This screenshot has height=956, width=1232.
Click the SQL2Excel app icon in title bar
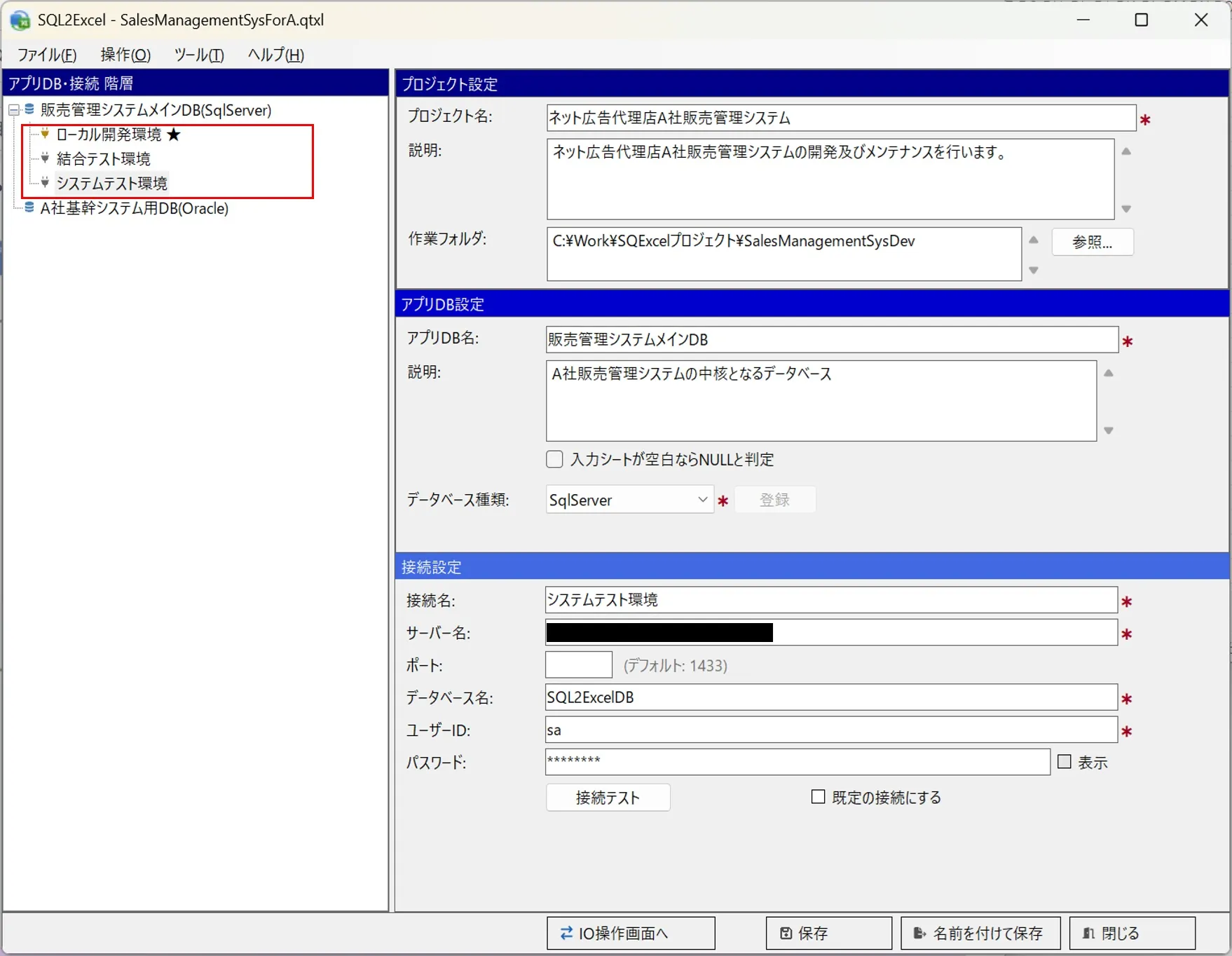[20, 20]
